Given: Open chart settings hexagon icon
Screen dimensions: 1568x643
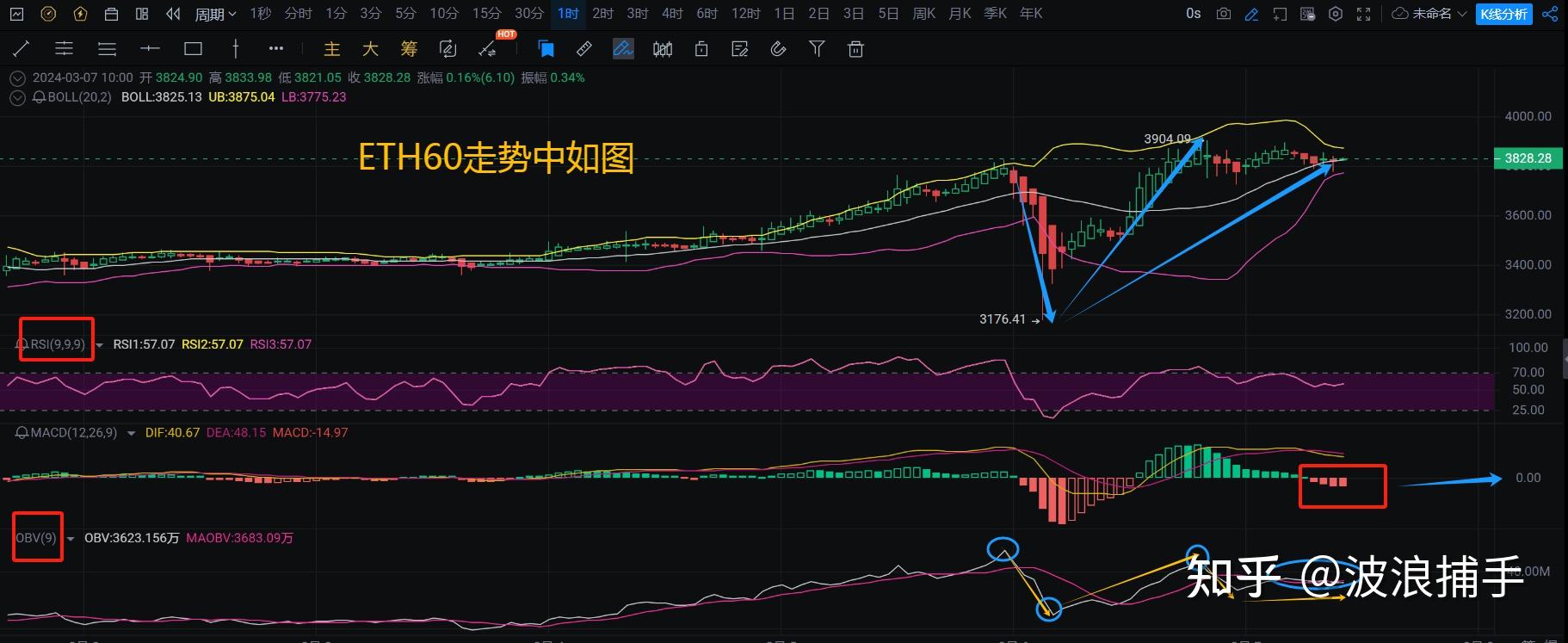Looking at the screenshot, I should (x=1336, y=14).
